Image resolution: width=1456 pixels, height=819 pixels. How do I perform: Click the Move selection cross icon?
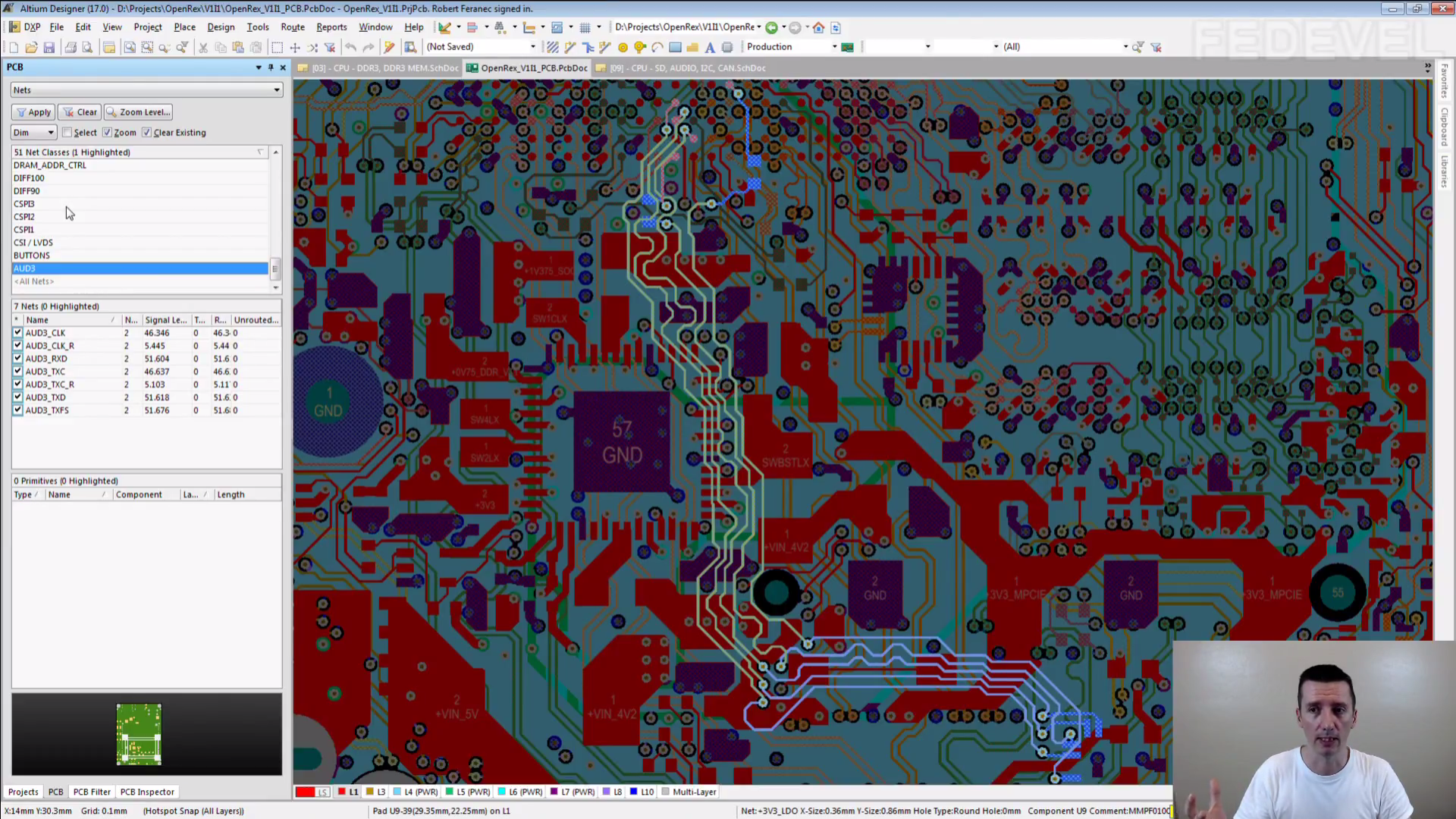(x=295, y=48)
